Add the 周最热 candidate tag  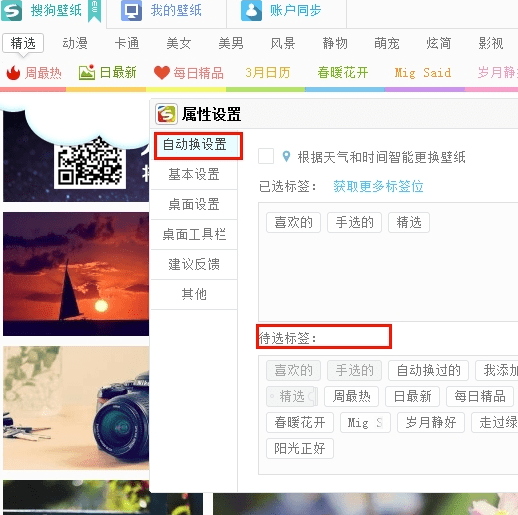pyautogui.click(x=351, y=396)
